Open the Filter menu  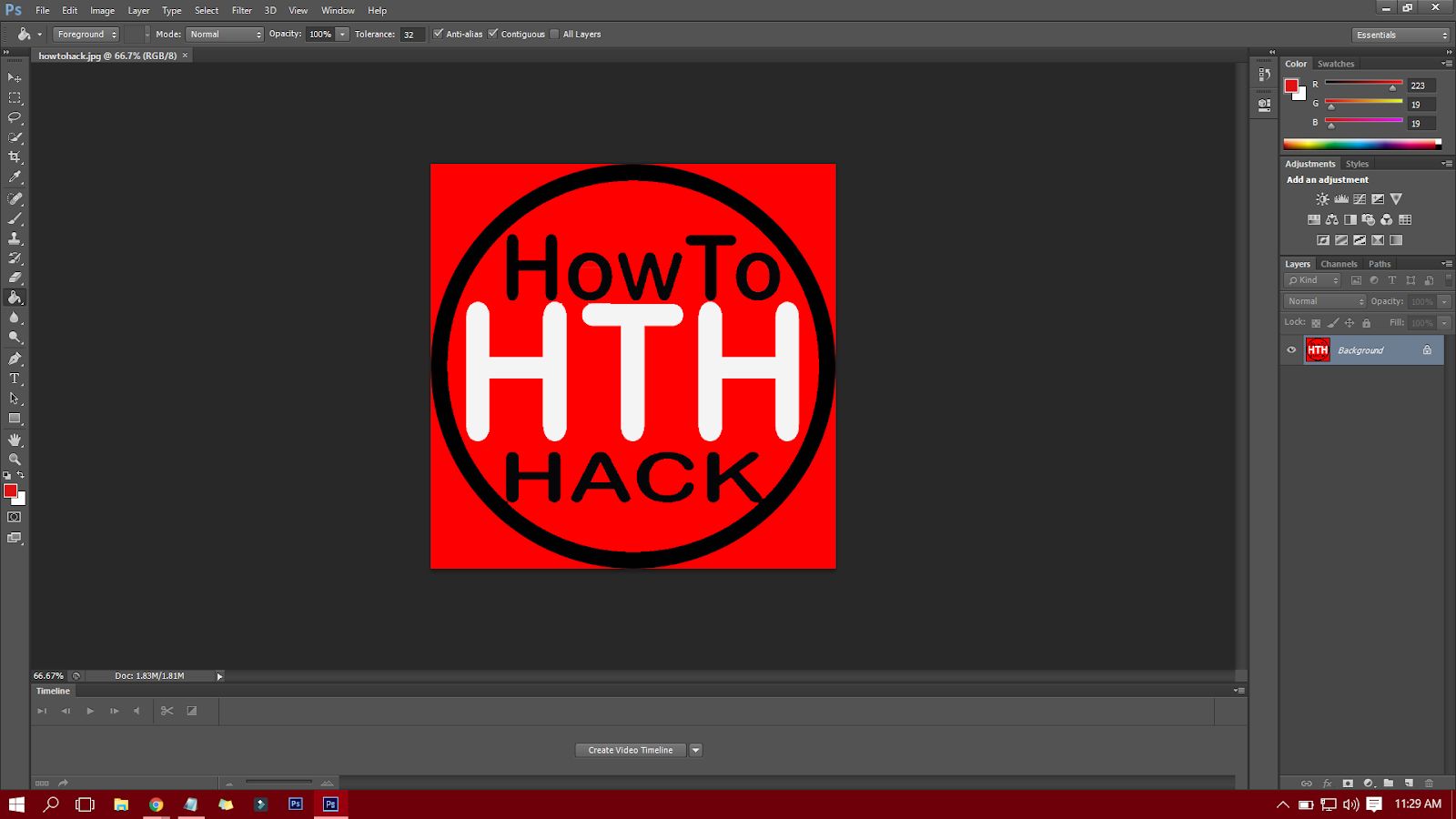coord(241,11)
